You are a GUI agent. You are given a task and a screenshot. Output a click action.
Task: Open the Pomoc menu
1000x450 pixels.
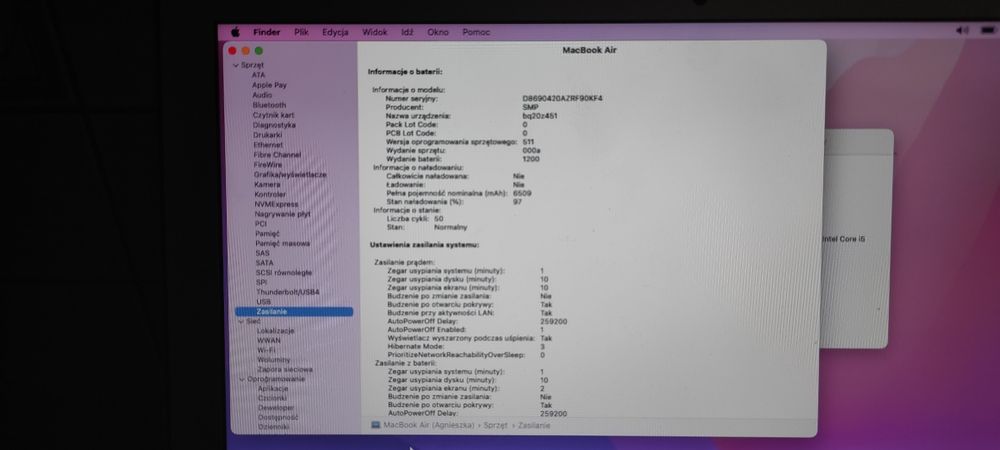[476, 32]
